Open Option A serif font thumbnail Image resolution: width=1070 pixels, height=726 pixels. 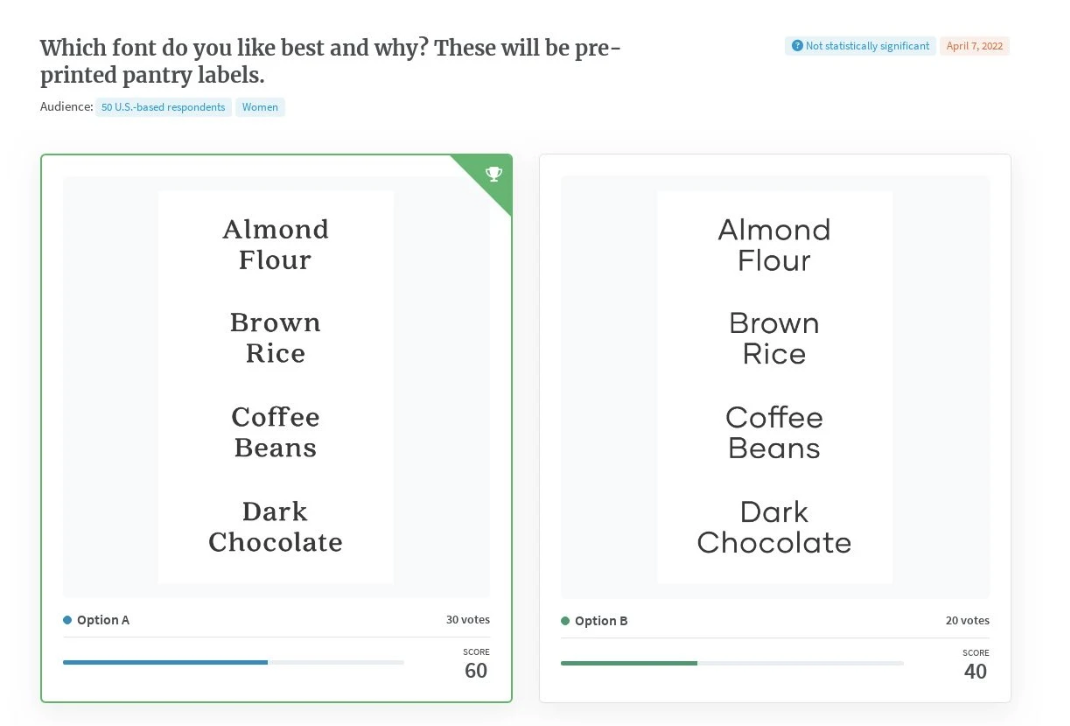(276, 386)
